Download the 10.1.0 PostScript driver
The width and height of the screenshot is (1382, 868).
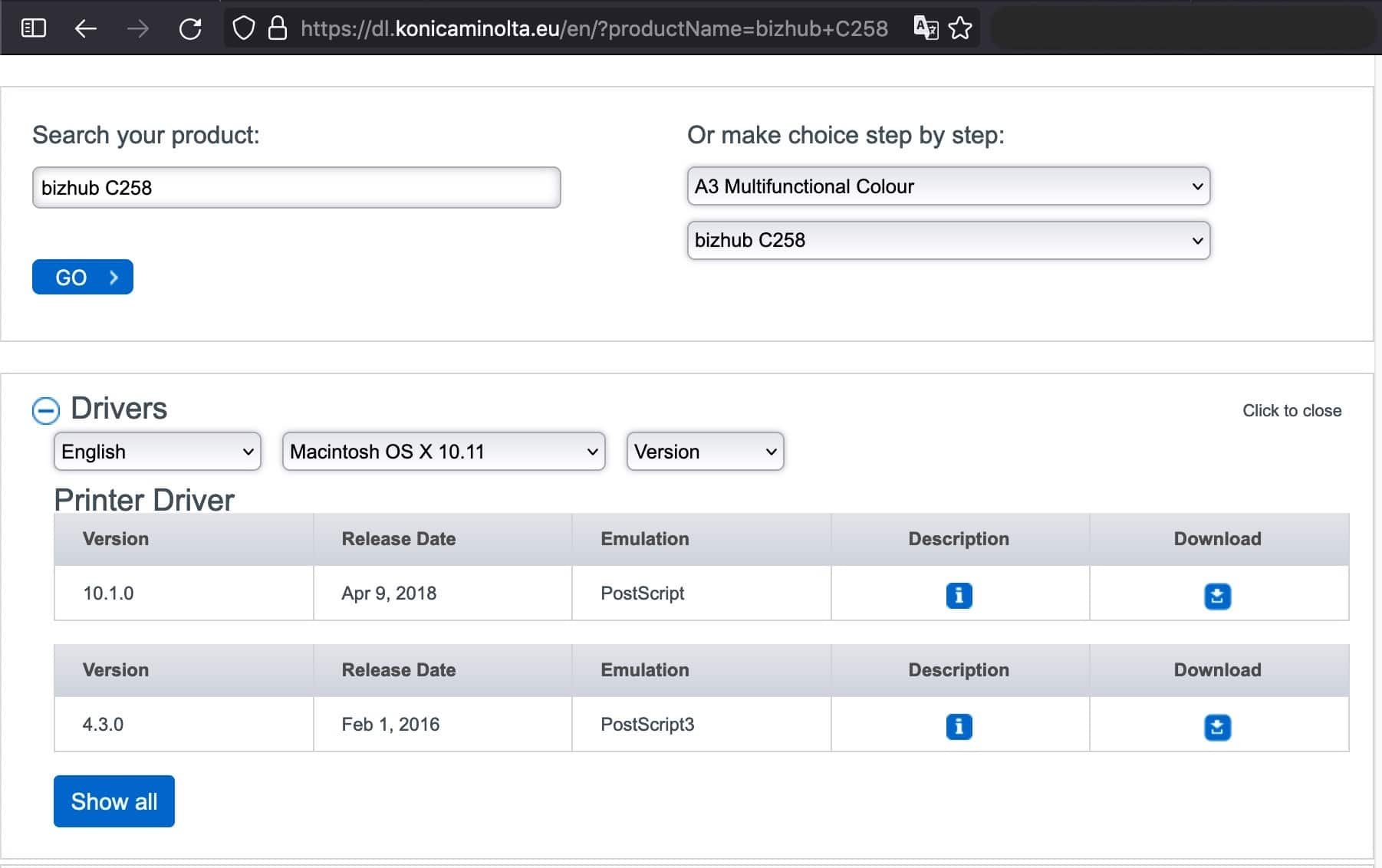pos(1217,596)
